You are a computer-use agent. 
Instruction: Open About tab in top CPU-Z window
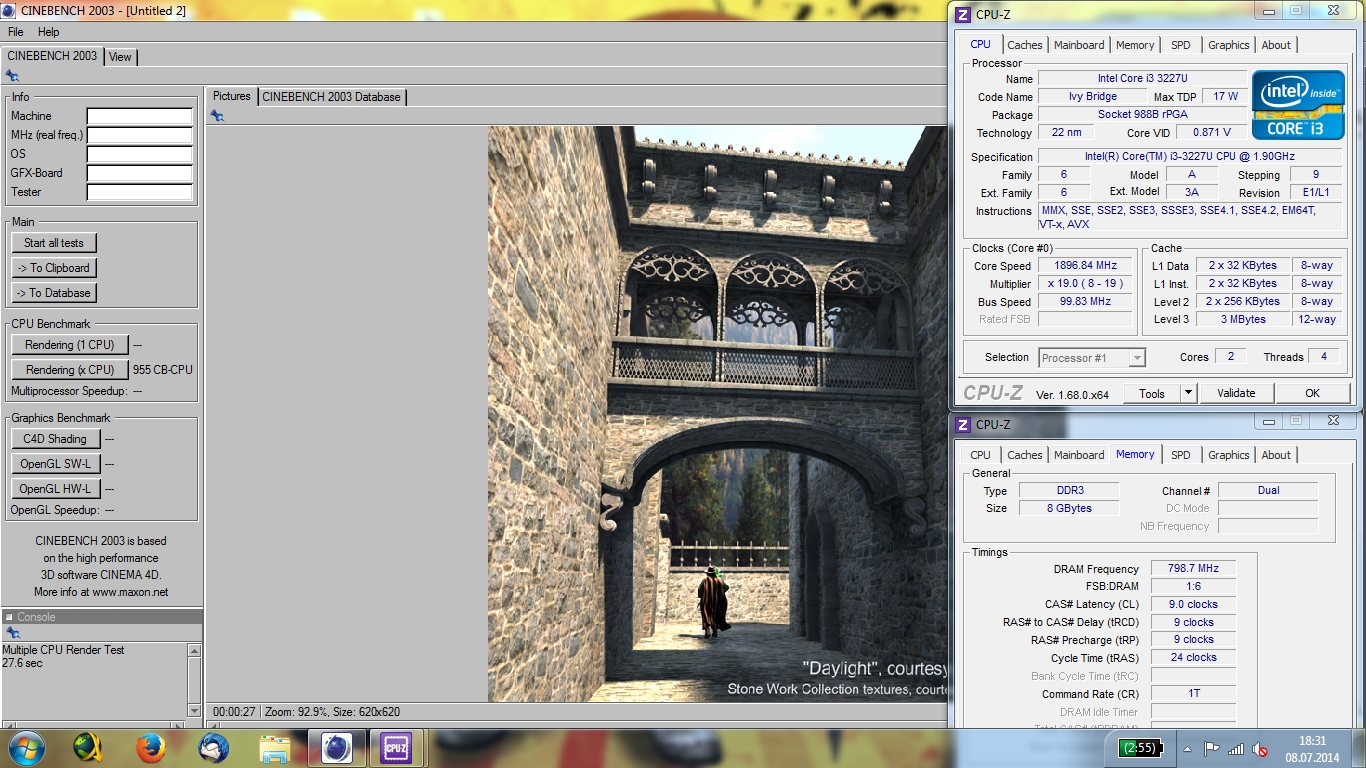pos(1276,45)
